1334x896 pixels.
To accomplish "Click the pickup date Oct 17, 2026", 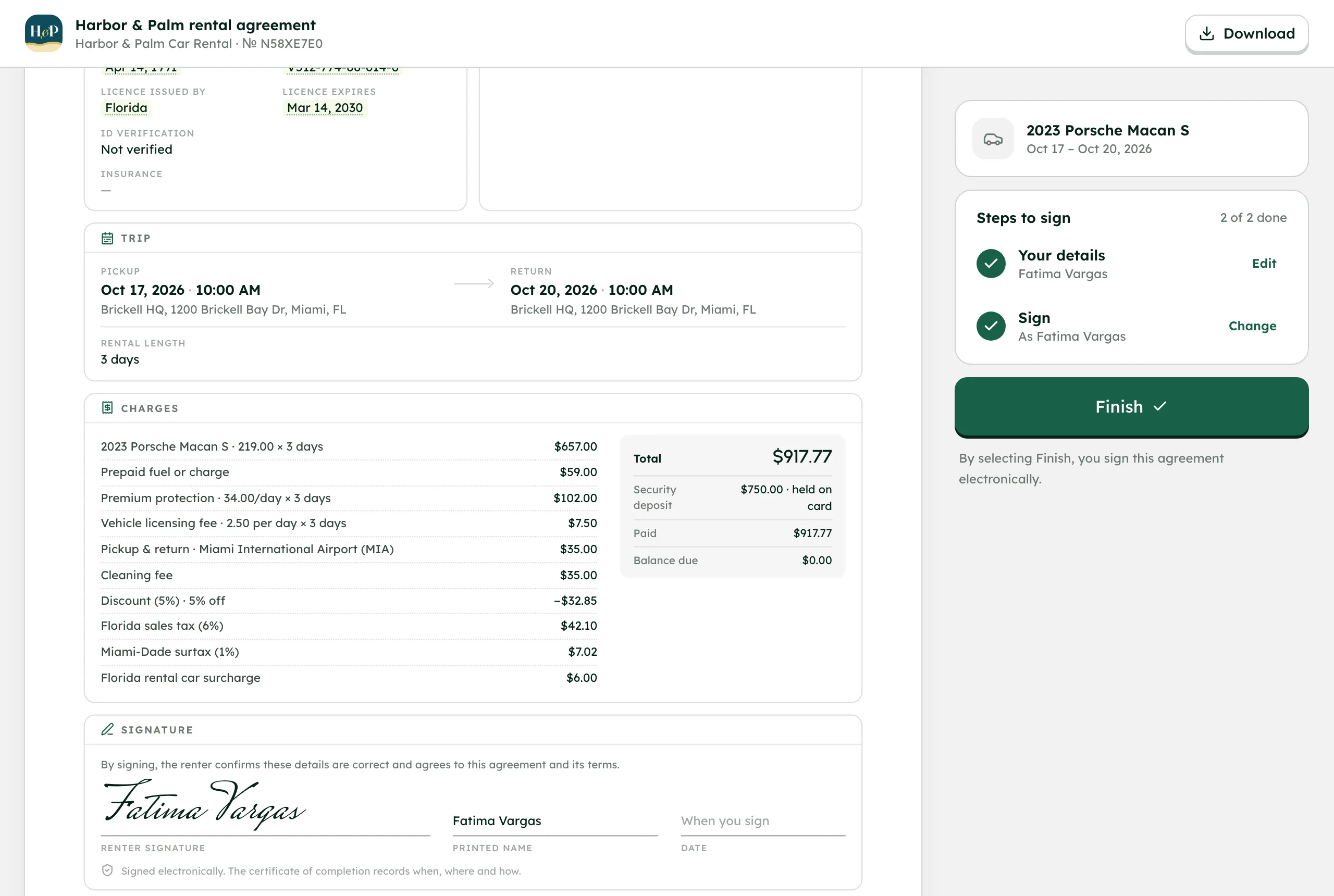I will tap(142, 290).
